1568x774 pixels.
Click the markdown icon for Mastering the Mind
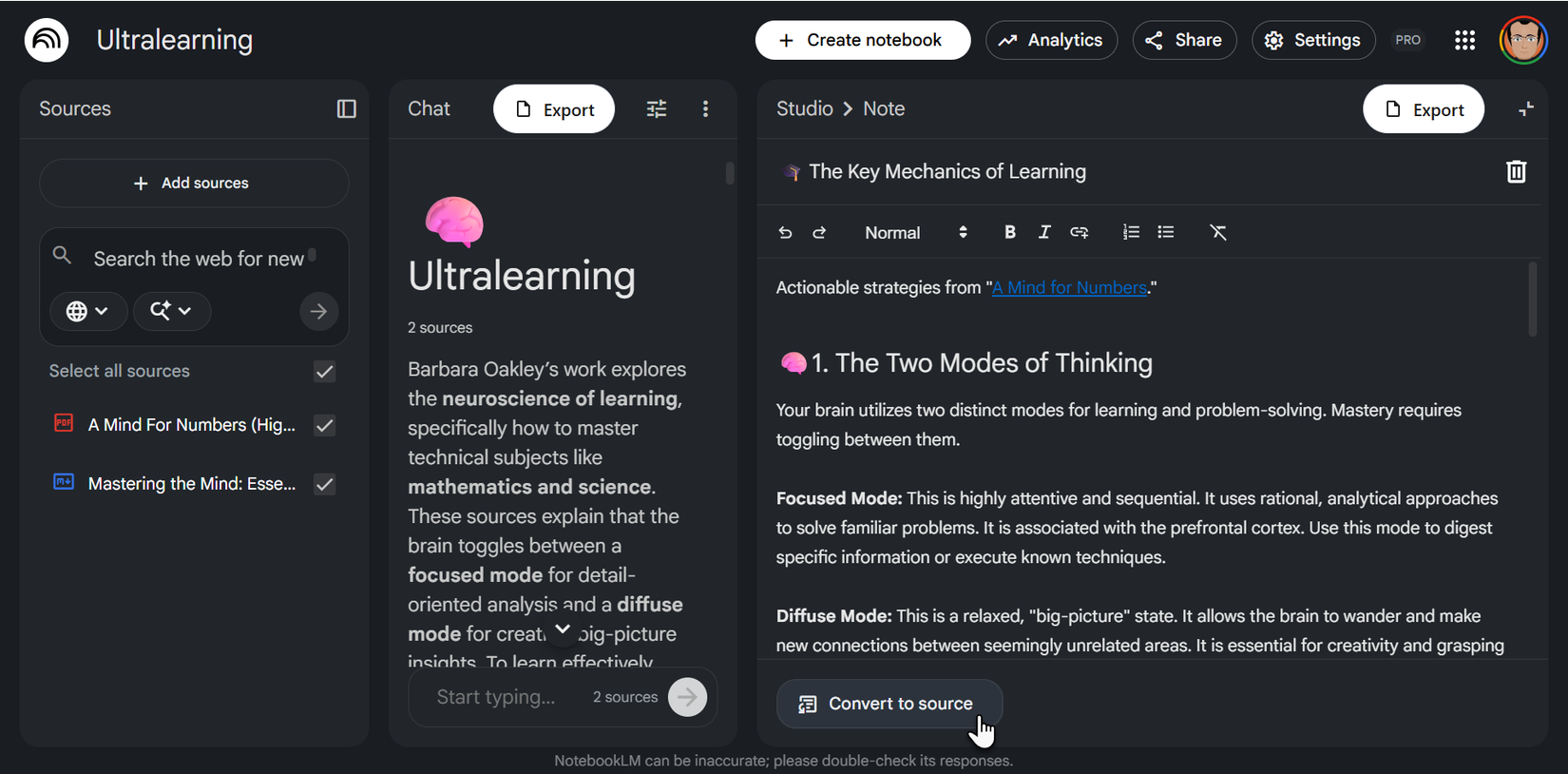pyautogui.click(x=64, y=482)
